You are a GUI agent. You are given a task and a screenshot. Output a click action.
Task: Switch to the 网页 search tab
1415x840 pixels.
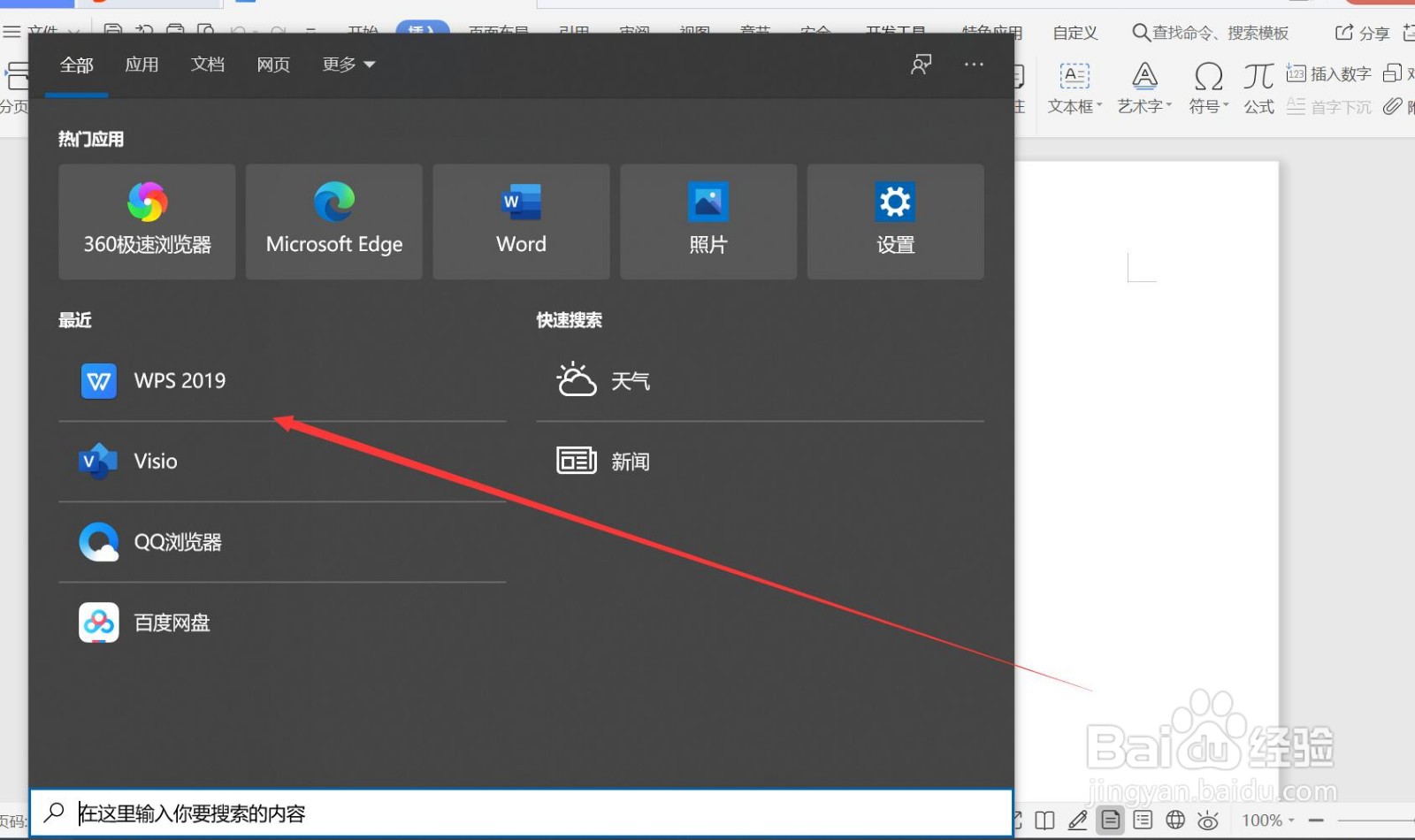[273, 65]
